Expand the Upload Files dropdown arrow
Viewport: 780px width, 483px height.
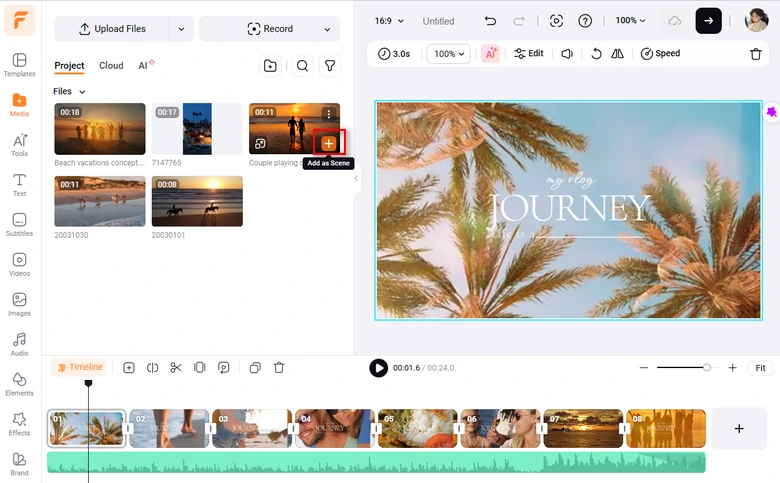pyautogui.click(x=181, y=29)
